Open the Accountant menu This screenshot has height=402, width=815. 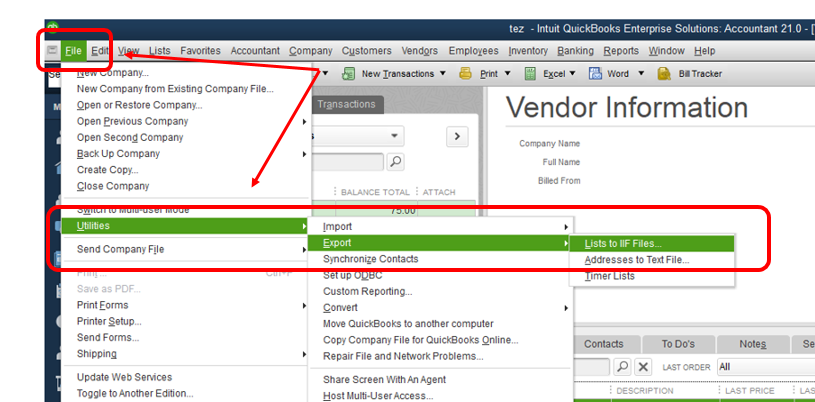pos(255,51)
